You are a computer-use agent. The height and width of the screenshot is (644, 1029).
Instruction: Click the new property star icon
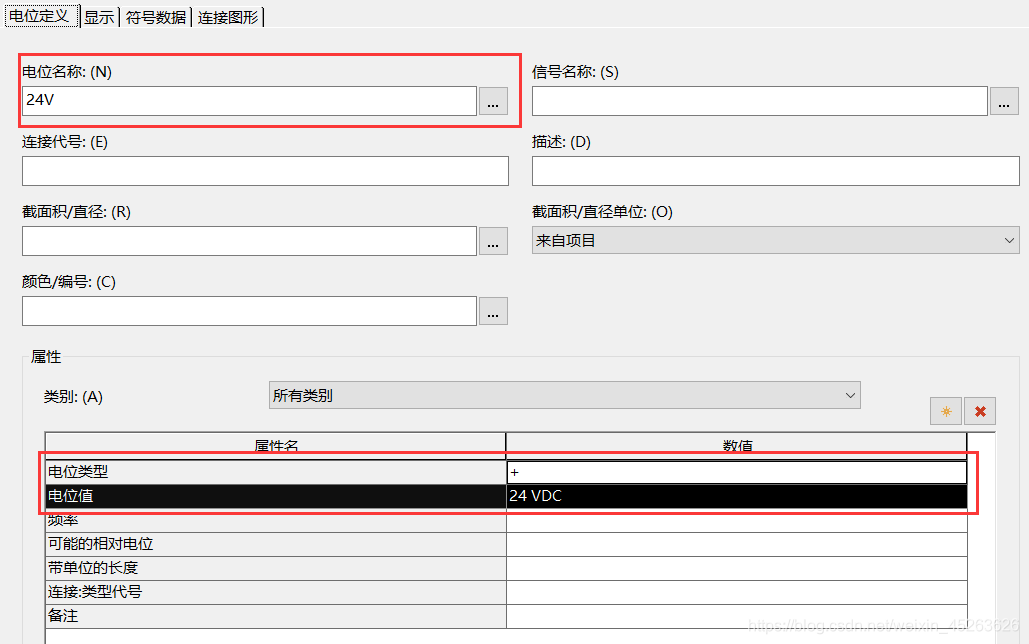pos(945,411)
